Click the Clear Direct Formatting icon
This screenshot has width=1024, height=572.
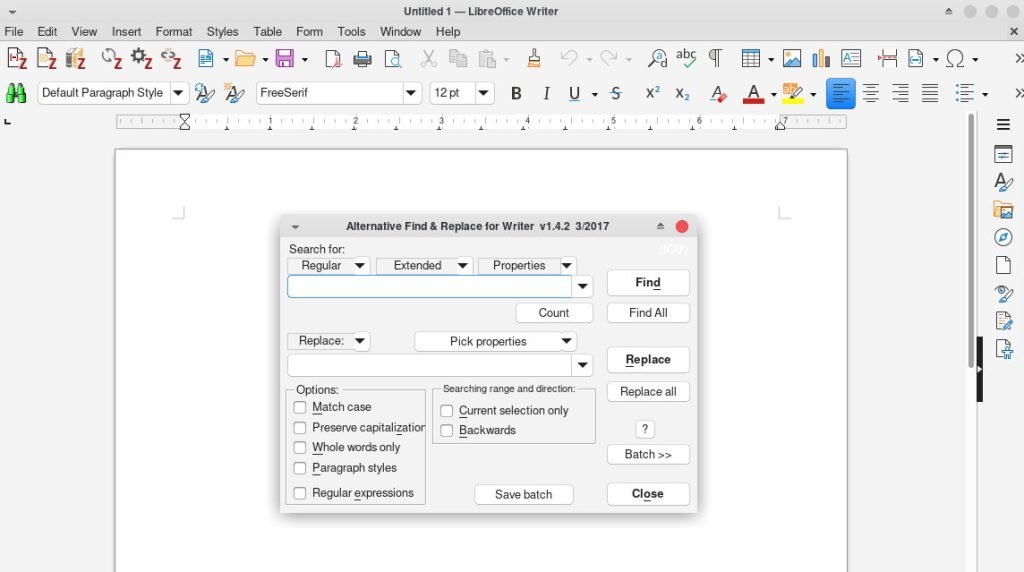point(718,93)
